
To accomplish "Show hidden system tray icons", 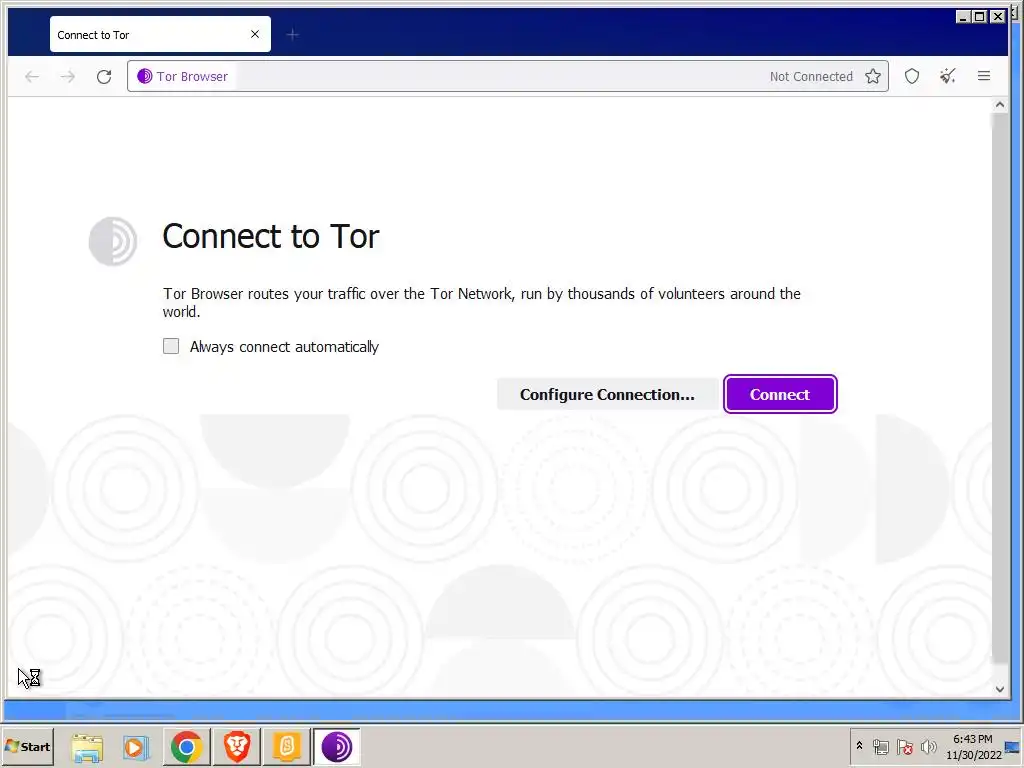I will [859, 746].
